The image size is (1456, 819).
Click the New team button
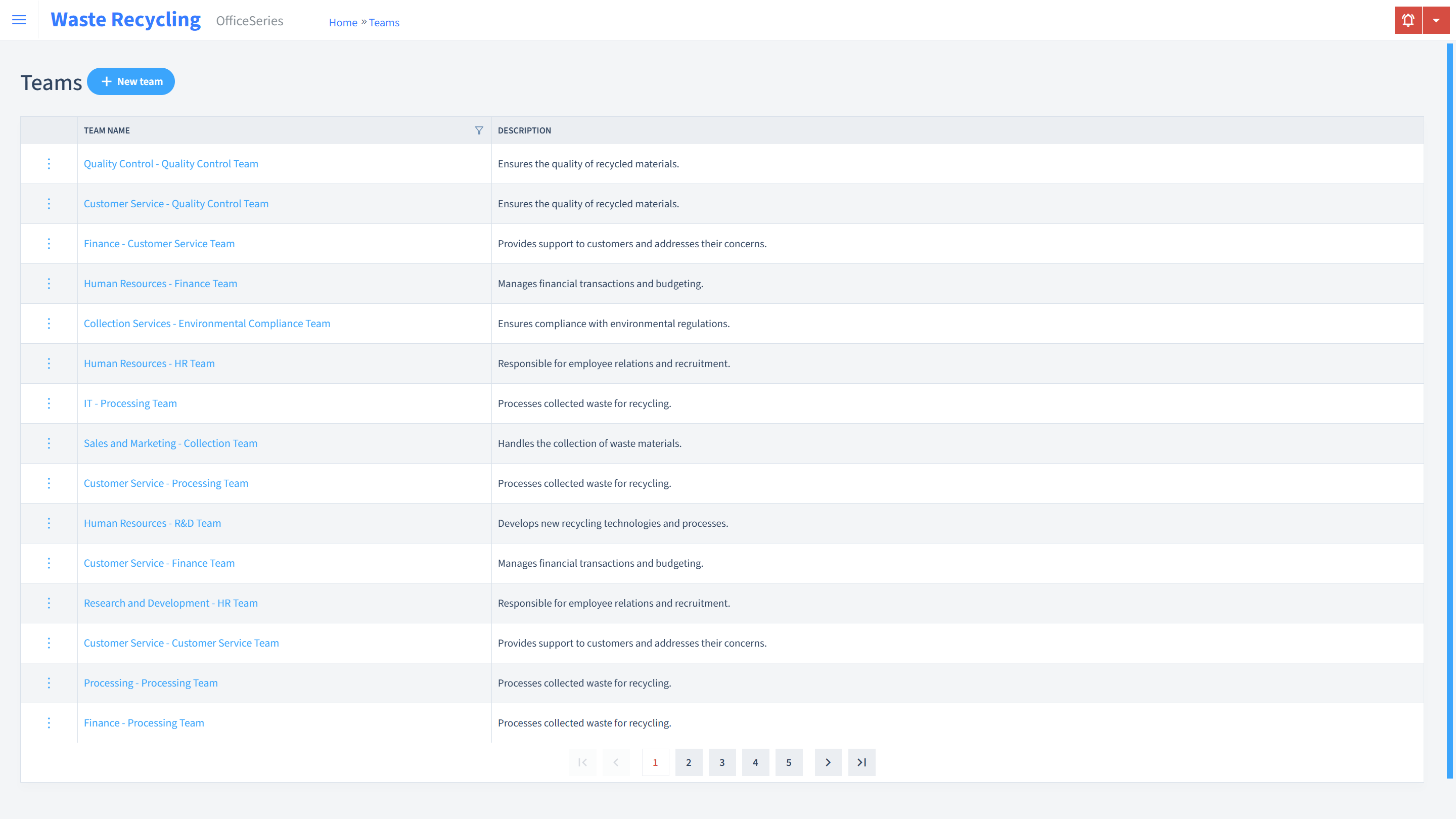click(131, 81)
